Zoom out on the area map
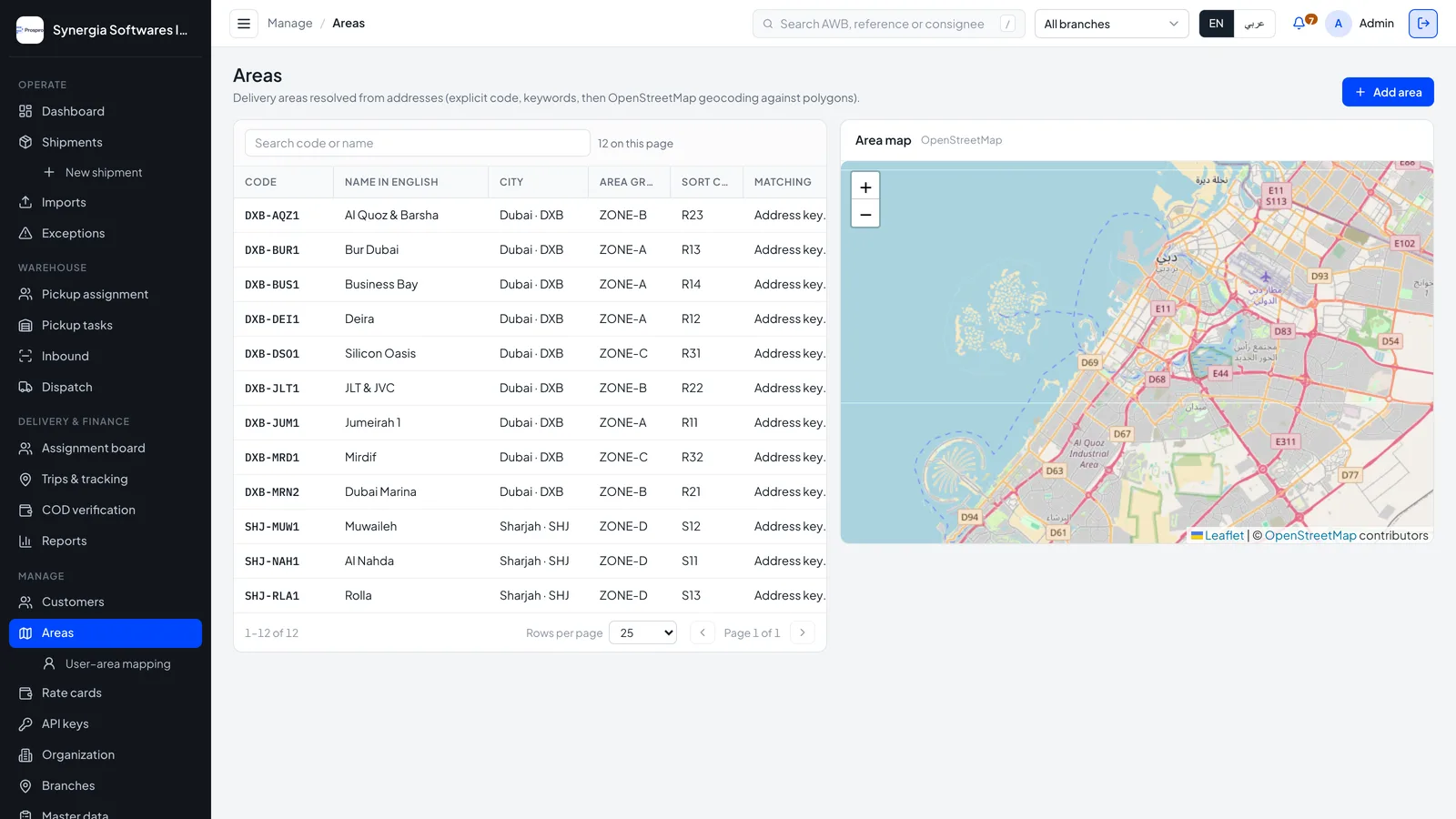The image size is (1456, 819). click(865, 214)
